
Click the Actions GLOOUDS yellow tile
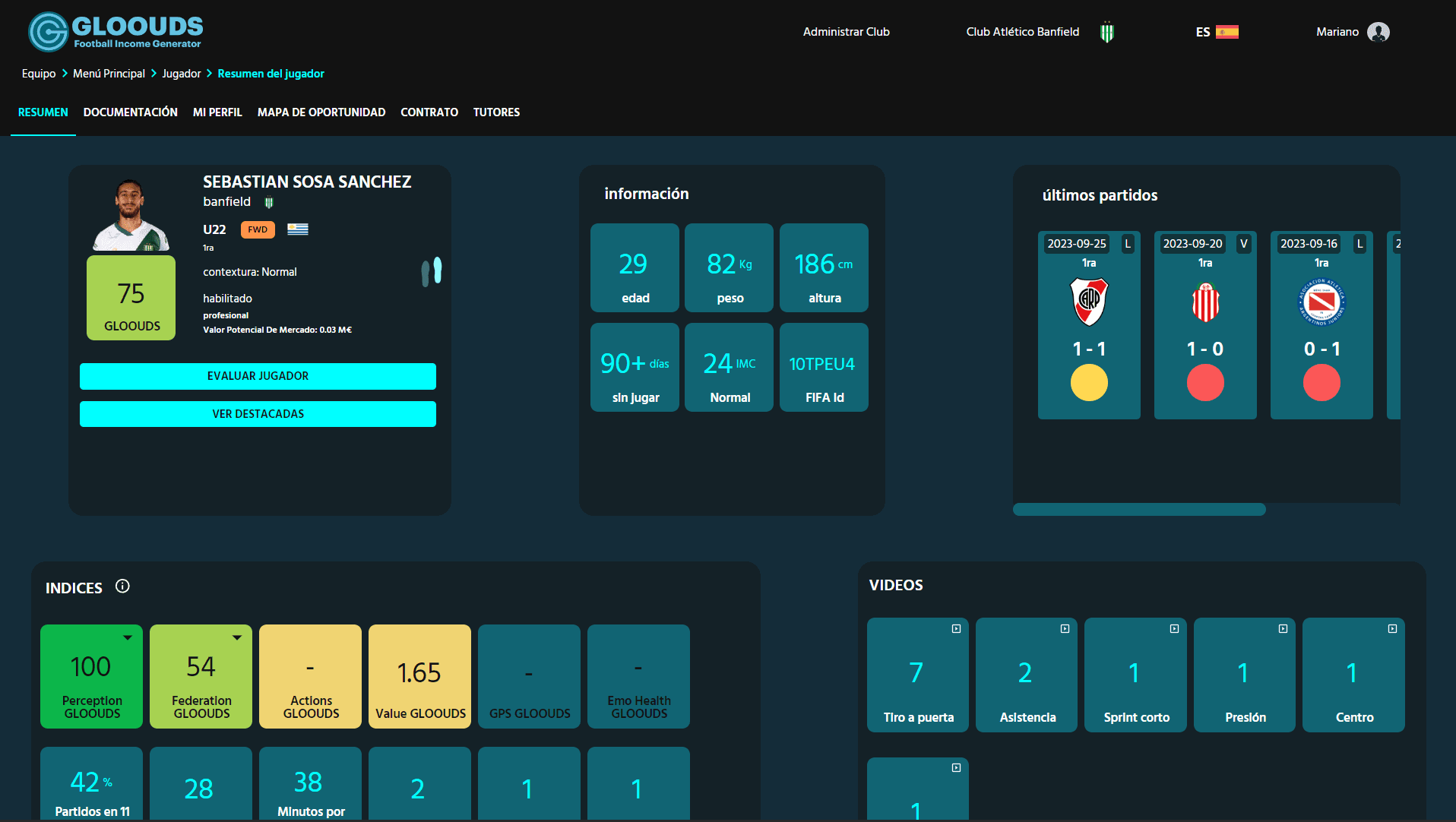(310, 676)
